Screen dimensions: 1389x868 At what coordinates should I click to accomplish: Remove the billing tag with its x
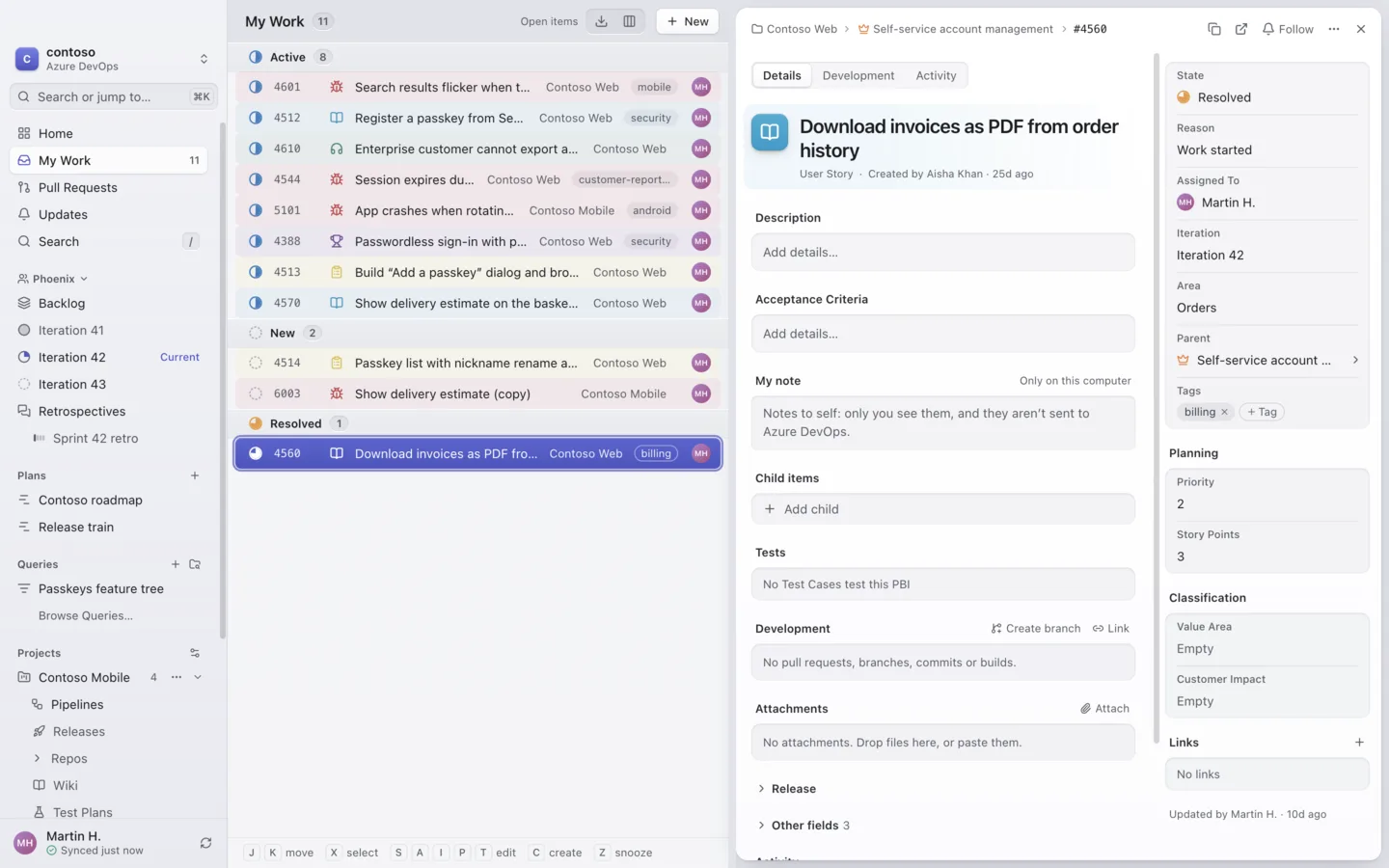[1225, 412]
